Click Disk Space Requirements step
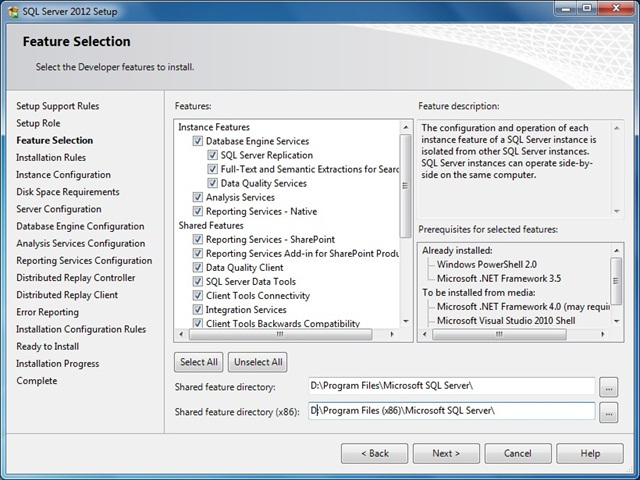This screenshot has width=640, height=480. click(x=68, y=192)
